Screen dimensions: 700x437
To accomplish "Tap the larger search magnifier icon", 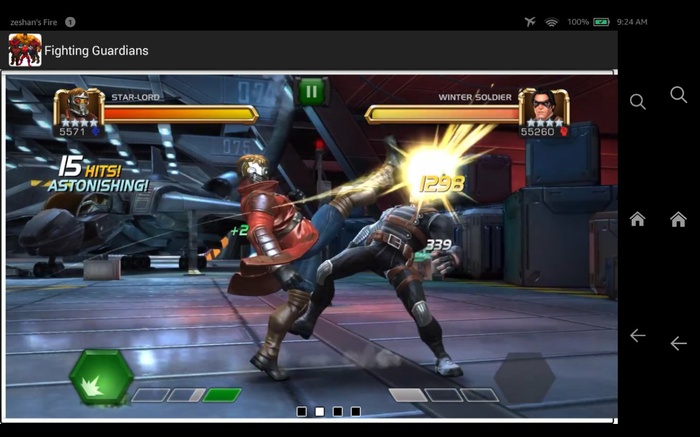I will coord(679,95).
